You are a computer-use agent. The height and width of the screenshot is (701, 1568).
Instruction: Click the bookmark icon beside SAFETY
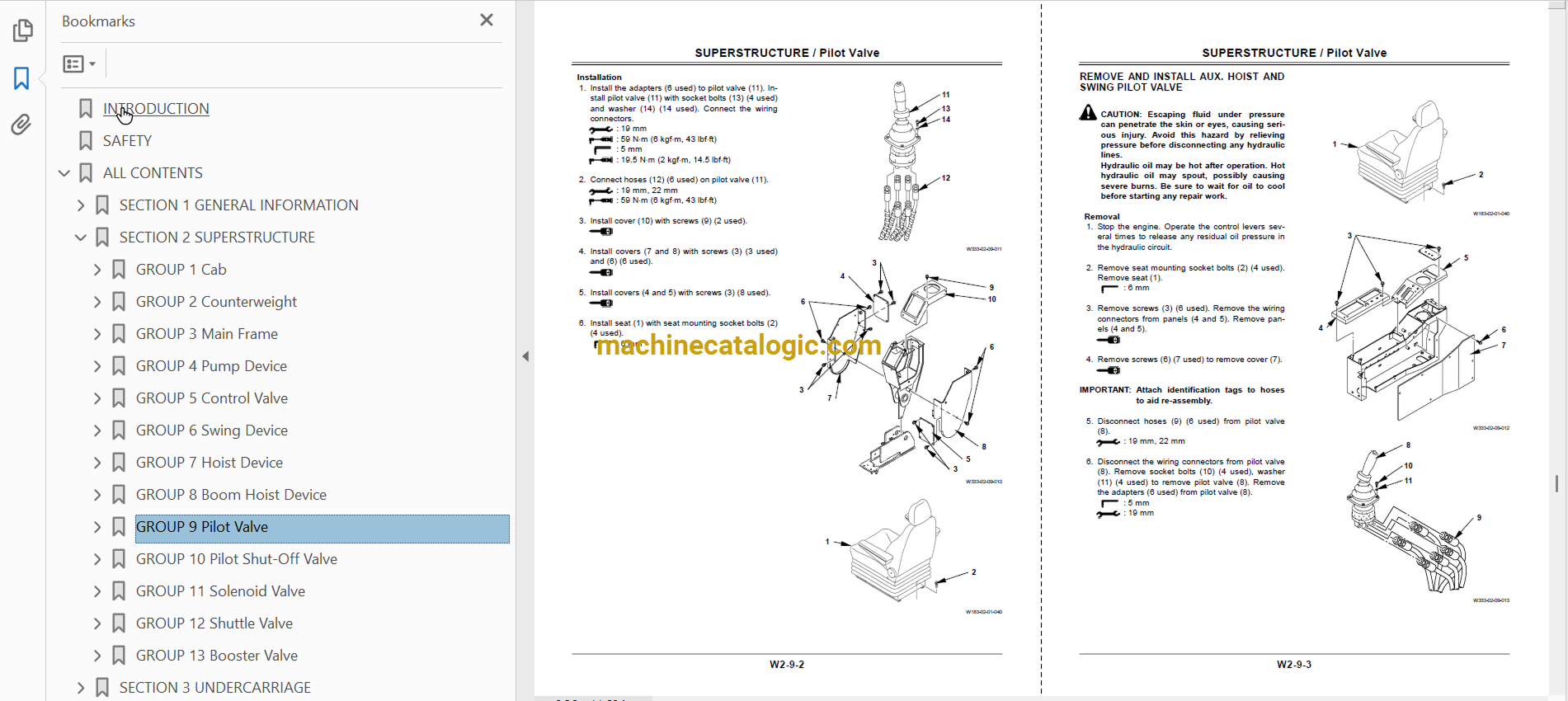[86, 141]
